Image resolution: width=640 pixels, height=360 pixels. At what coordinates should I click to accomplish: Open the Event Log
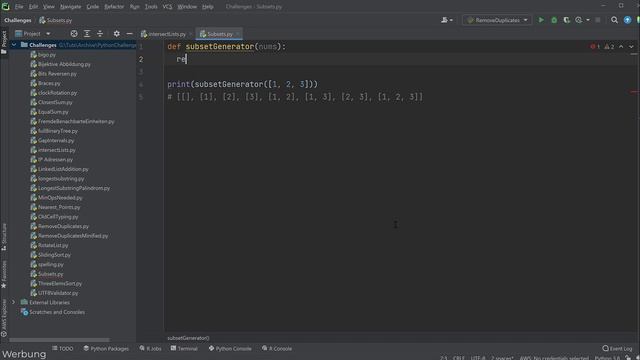pyautogui.click(x=617, y=349)
